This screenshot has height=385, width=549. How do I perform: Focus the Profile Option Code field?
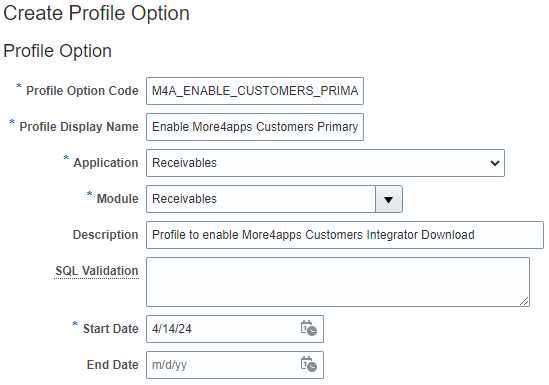point(255,91)
